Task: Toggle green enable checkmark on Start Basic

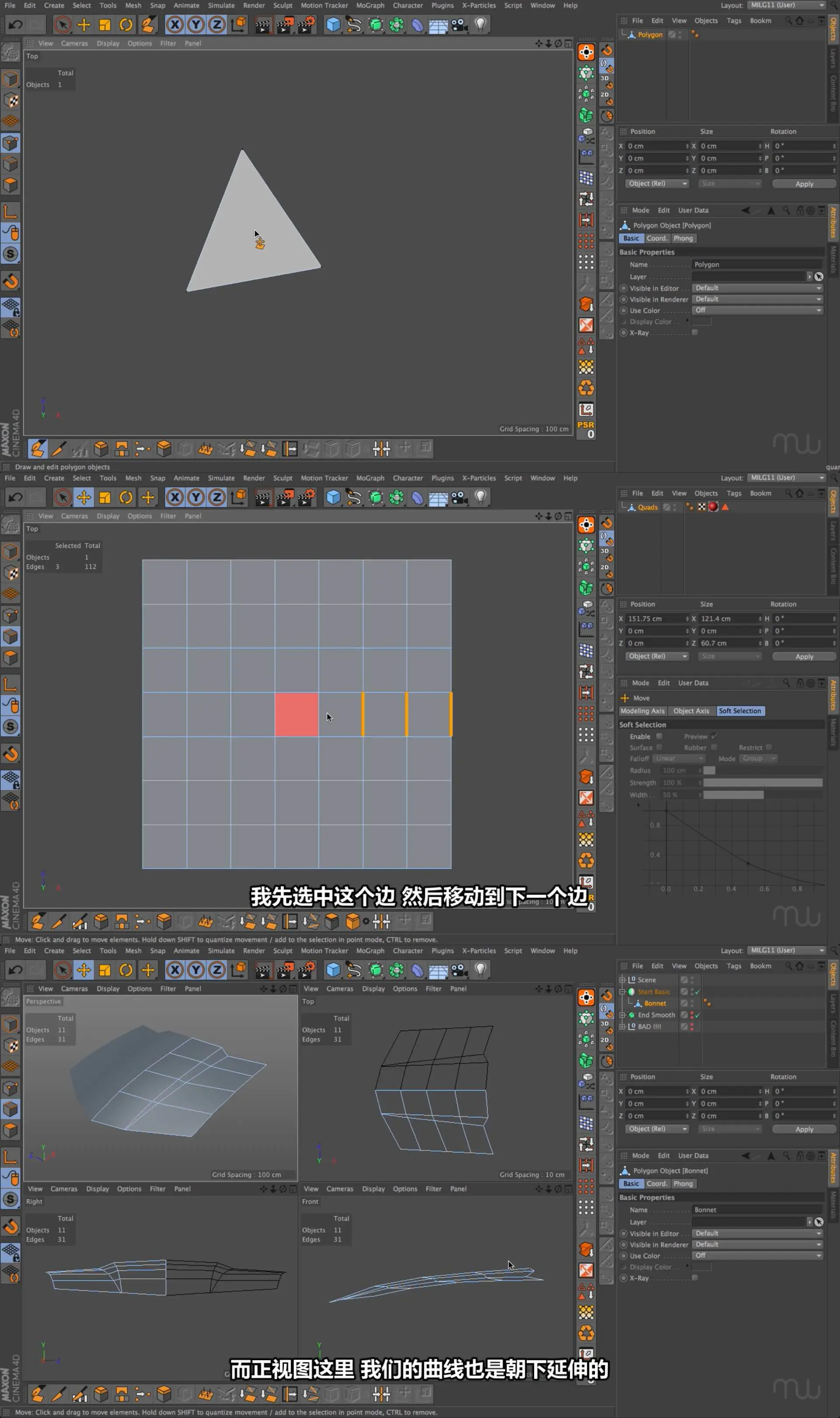Action: click(x=697, y=991)
